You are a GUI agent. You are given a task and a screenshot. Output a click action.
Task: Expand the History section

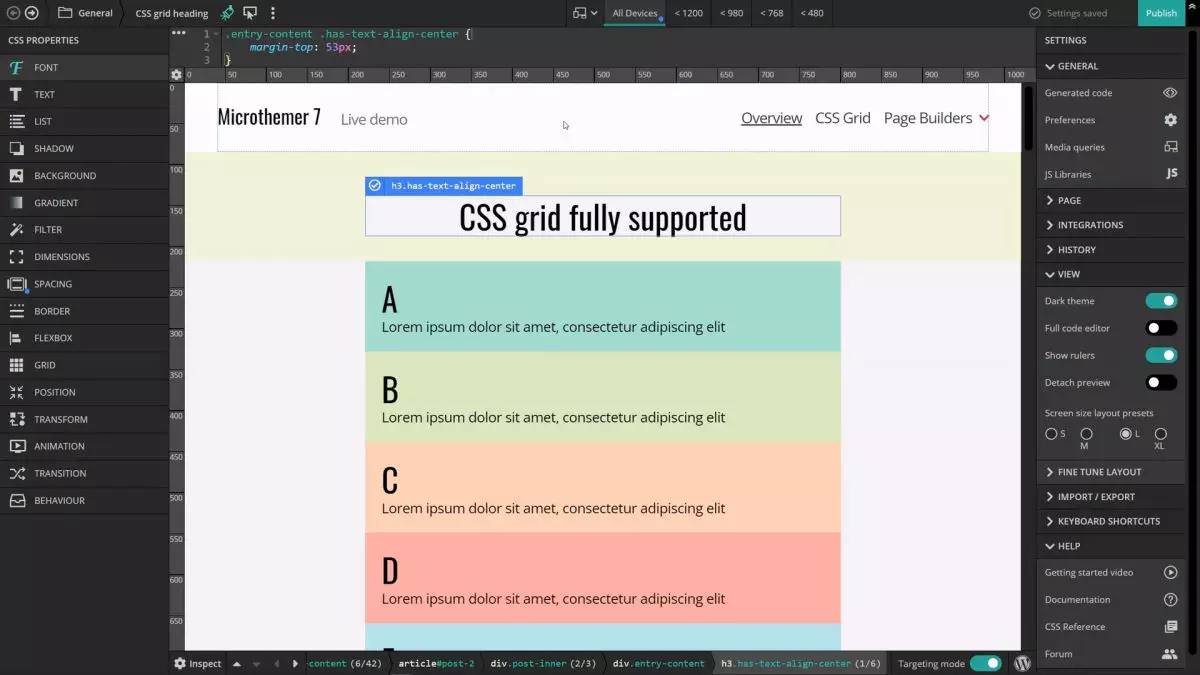(x=1111, y=249)
